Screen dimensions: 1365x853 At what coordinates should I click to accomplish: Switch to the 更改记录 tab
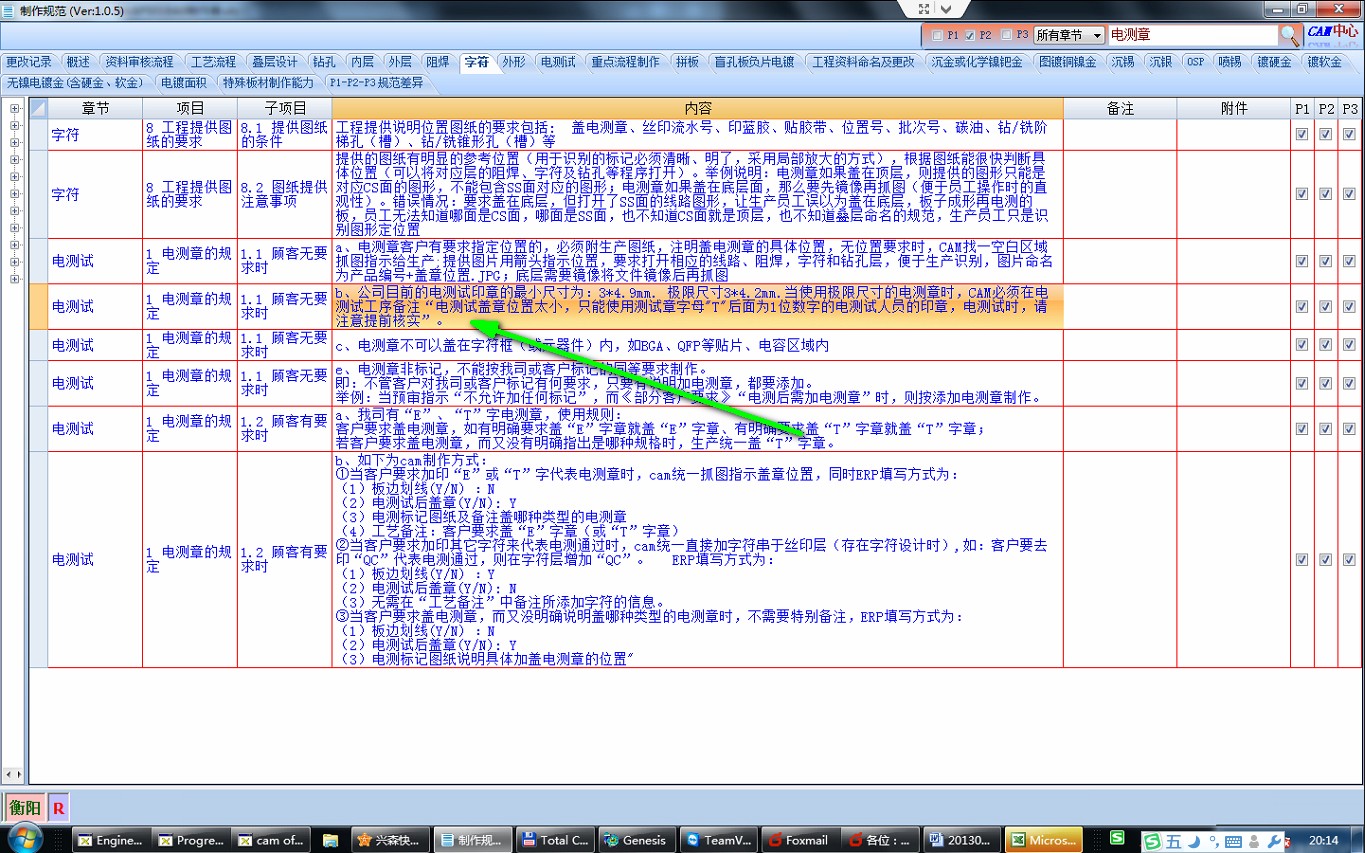coord(29,62)
